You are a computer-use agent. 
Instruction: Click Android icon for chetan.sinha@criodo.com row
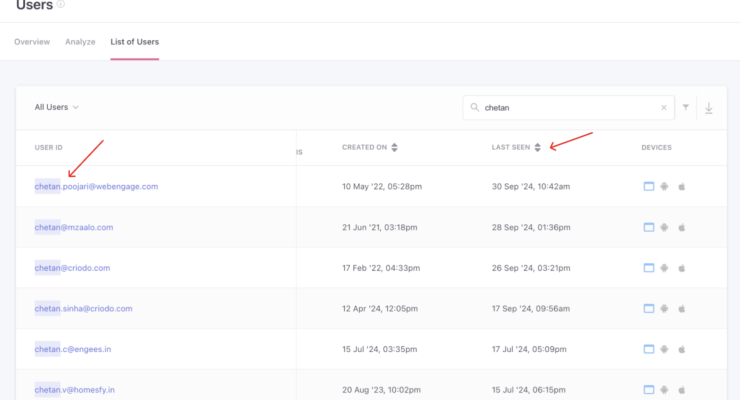point(665,309)
